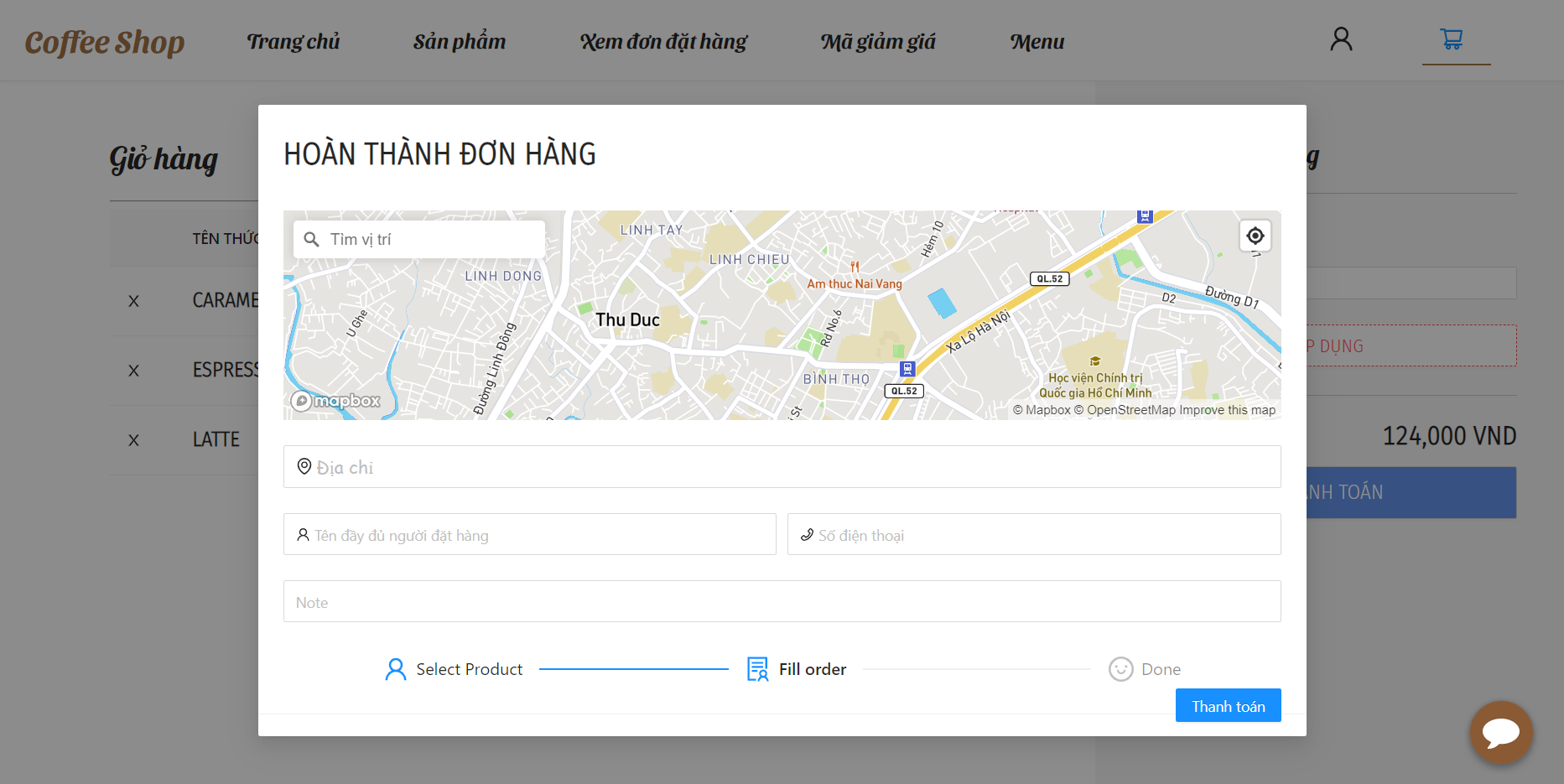This screenshot has width=1564, height=784.
Task: Click the Am thuc Nai Vang restaurant marker
Action: pos(855,267)
